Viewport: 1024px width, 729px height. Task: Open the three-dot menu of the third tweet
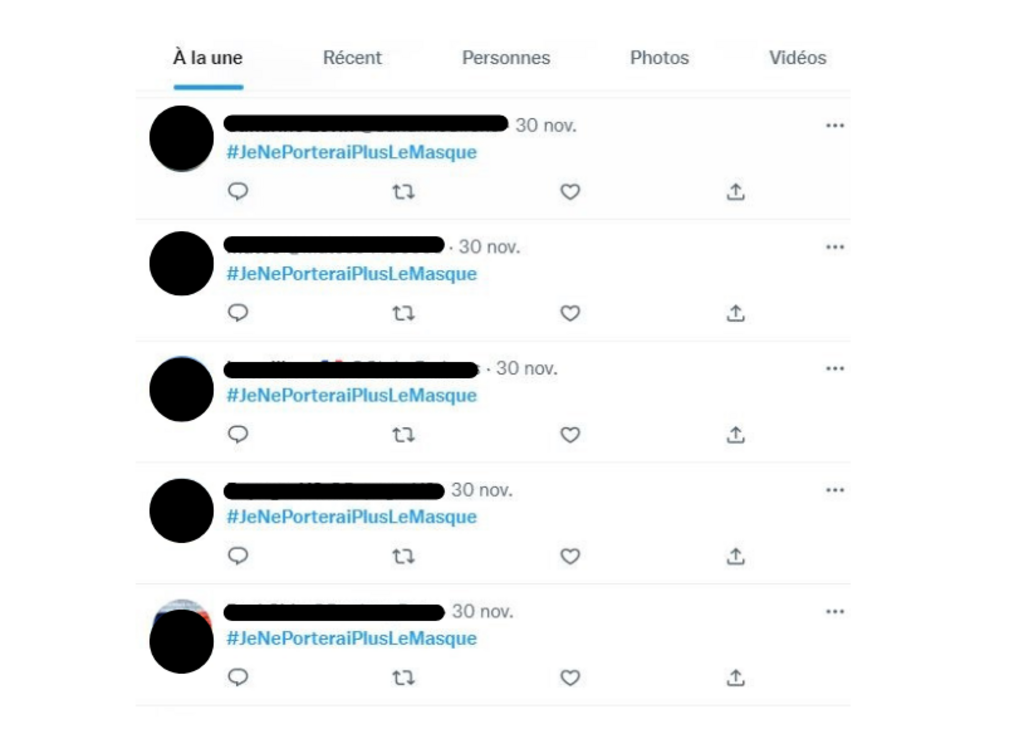pyautogui.click(x=835, y=368)
